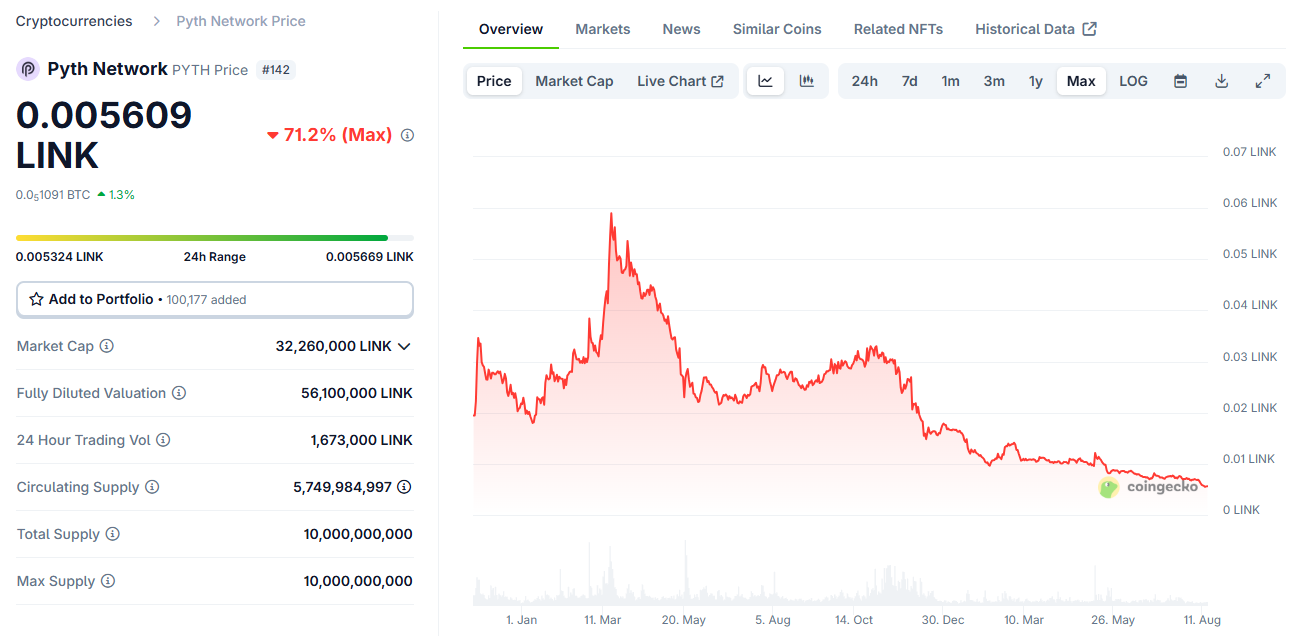Click the 0.005324 LINK low value

point(59,257)
